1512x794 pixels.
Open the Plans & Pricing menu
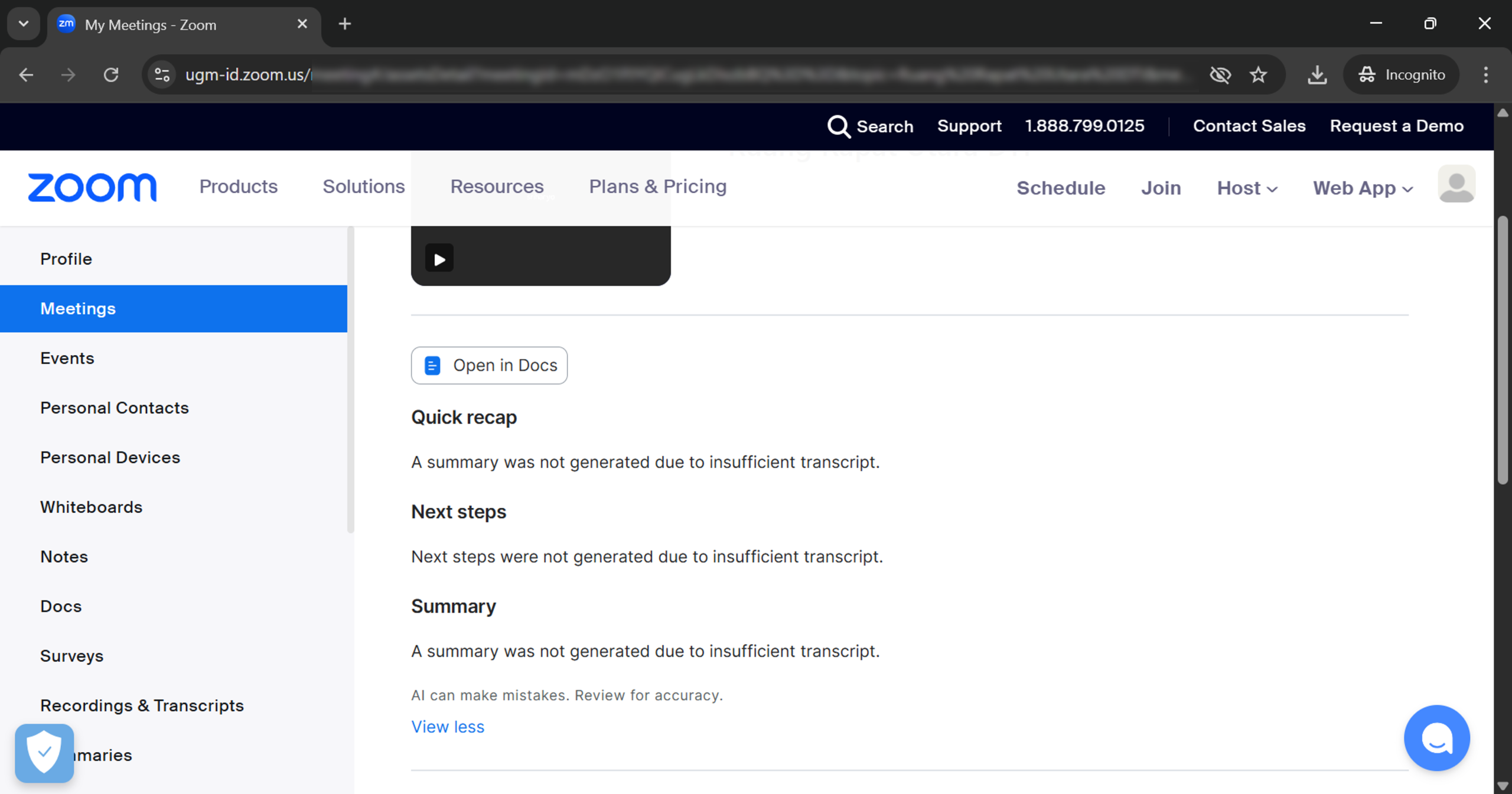pos(657,186)
